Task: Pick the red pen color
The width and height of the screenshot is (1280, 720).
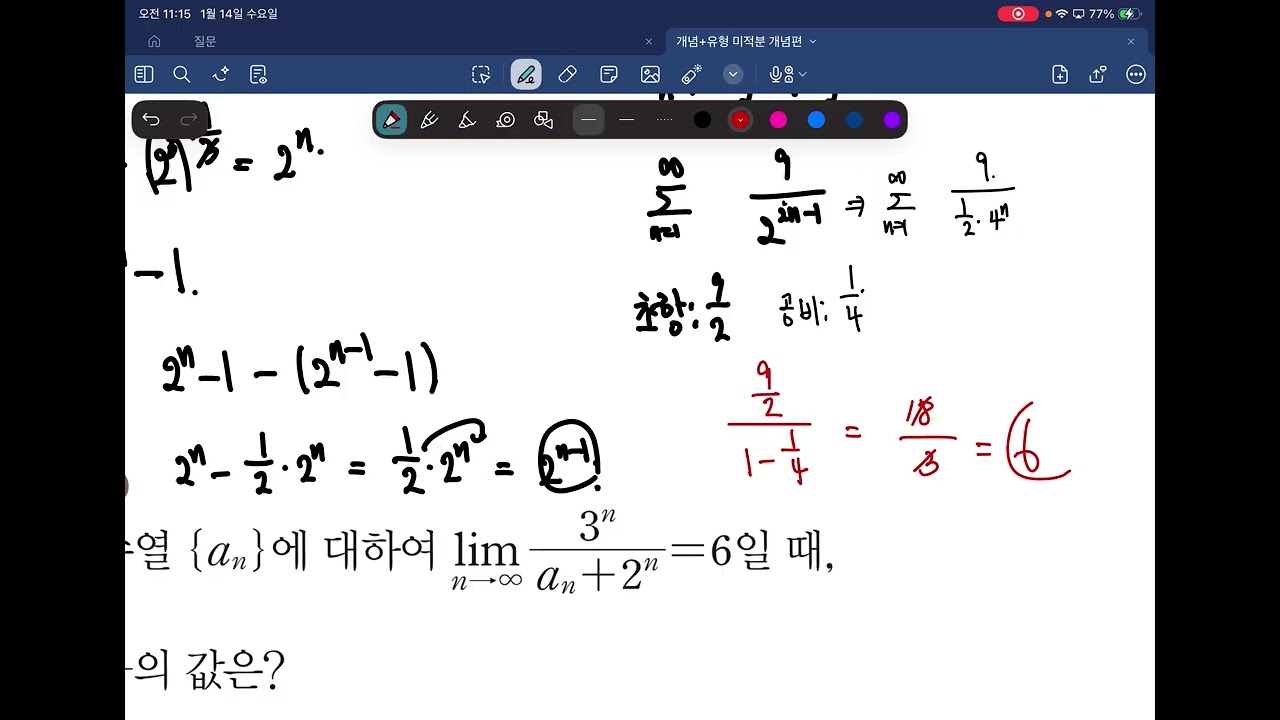Action: click(x=740, y=120)
